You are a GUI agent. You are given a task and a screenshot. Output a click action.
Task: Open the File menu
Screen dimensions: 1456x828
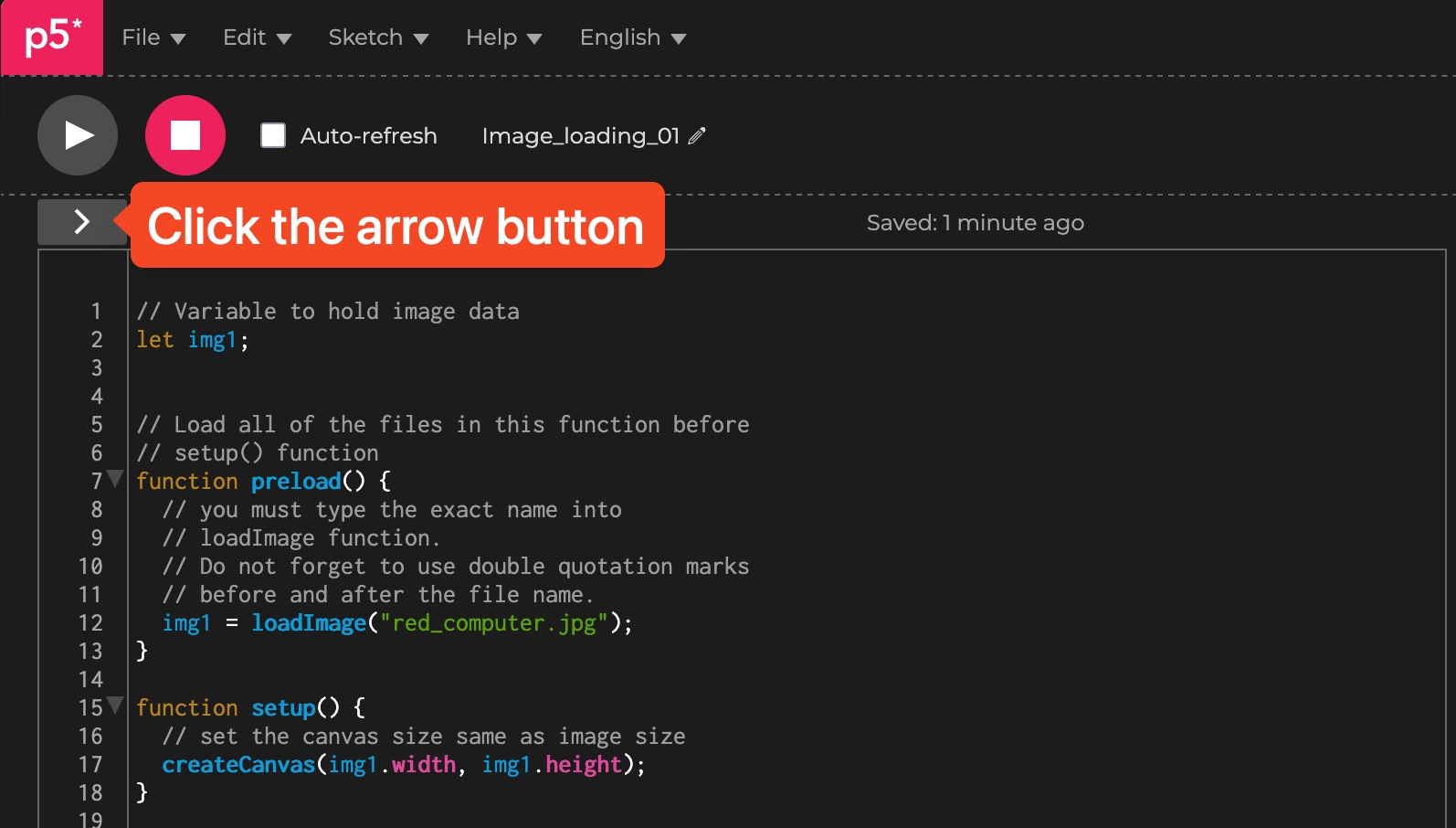pos(153,37)
